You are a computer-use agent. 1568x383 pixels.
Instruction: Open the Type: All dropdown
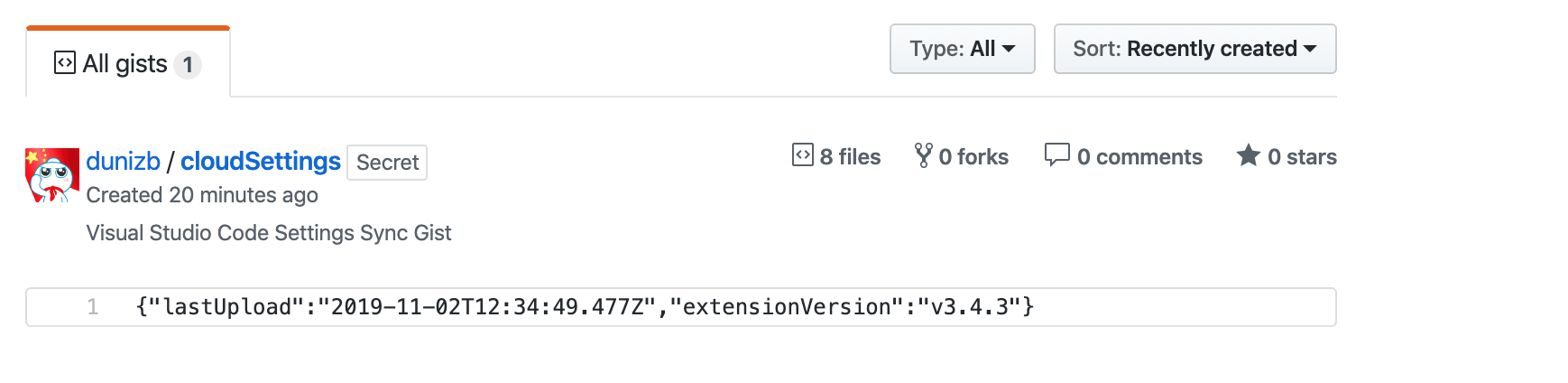[x=962, y=49]
